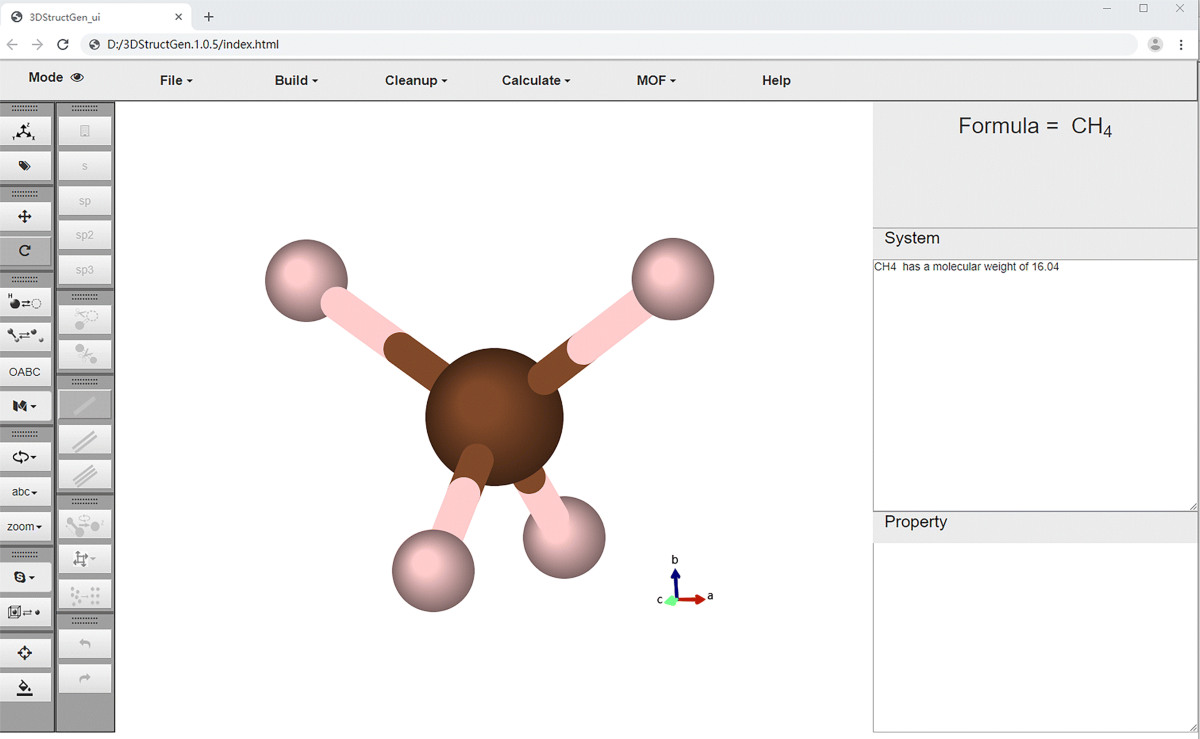Toggle the OABC axis labels button
Screen dimensions: 1200x739
(x=25, y=372)
